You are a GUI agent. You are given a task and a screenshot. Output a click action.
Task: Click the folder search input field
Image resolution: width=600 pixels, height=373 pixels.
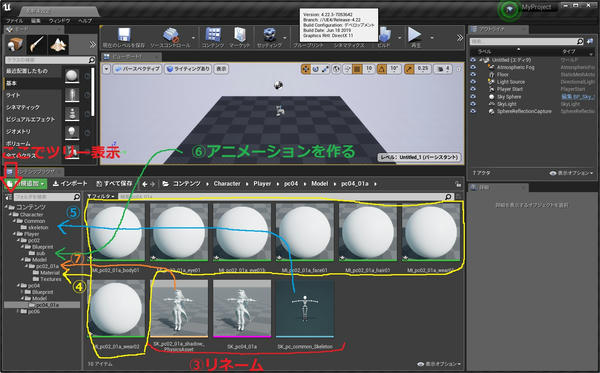coord(47,197)
